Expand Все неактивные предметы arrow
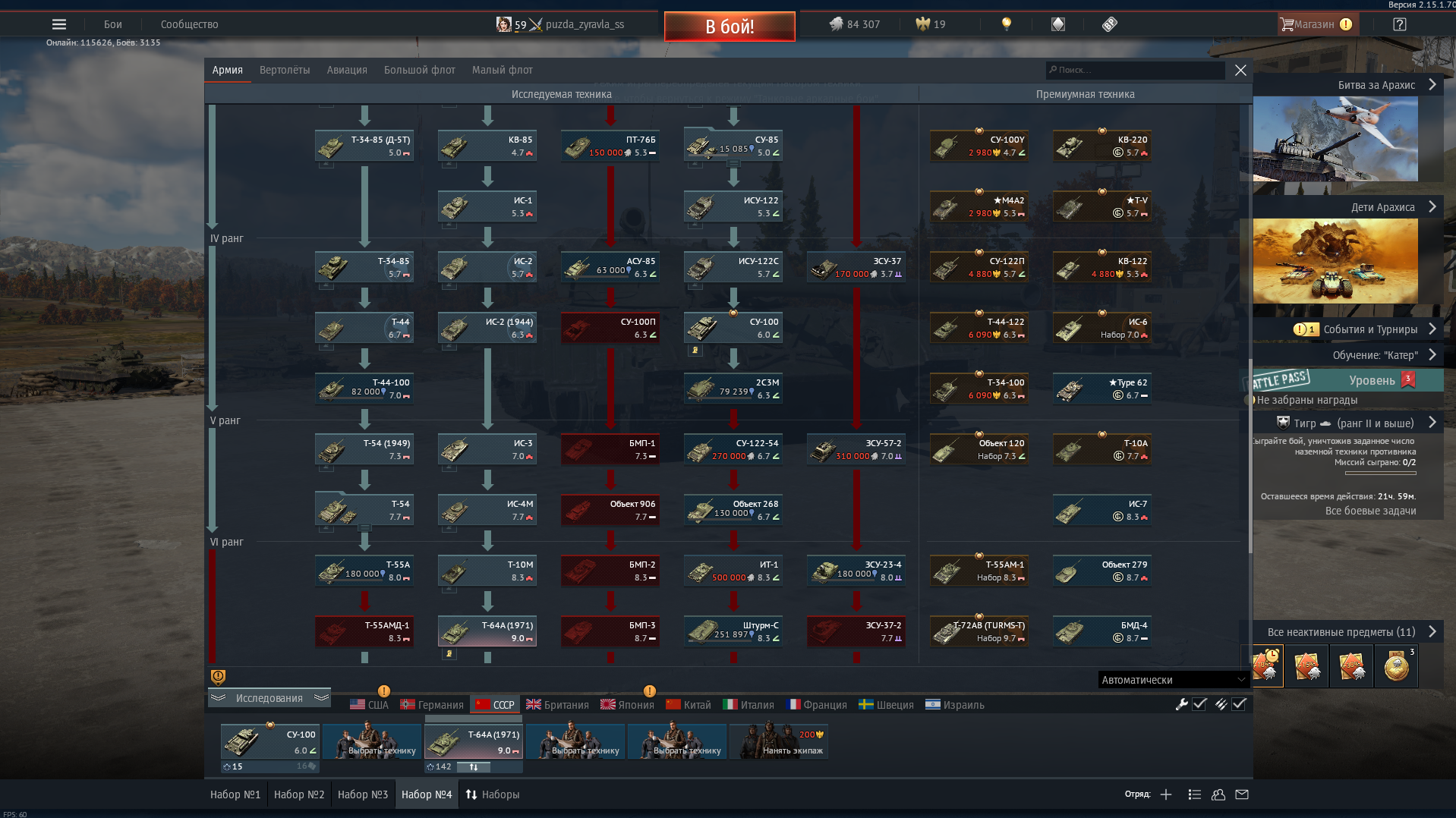1456x818 pixels. 1432,631
